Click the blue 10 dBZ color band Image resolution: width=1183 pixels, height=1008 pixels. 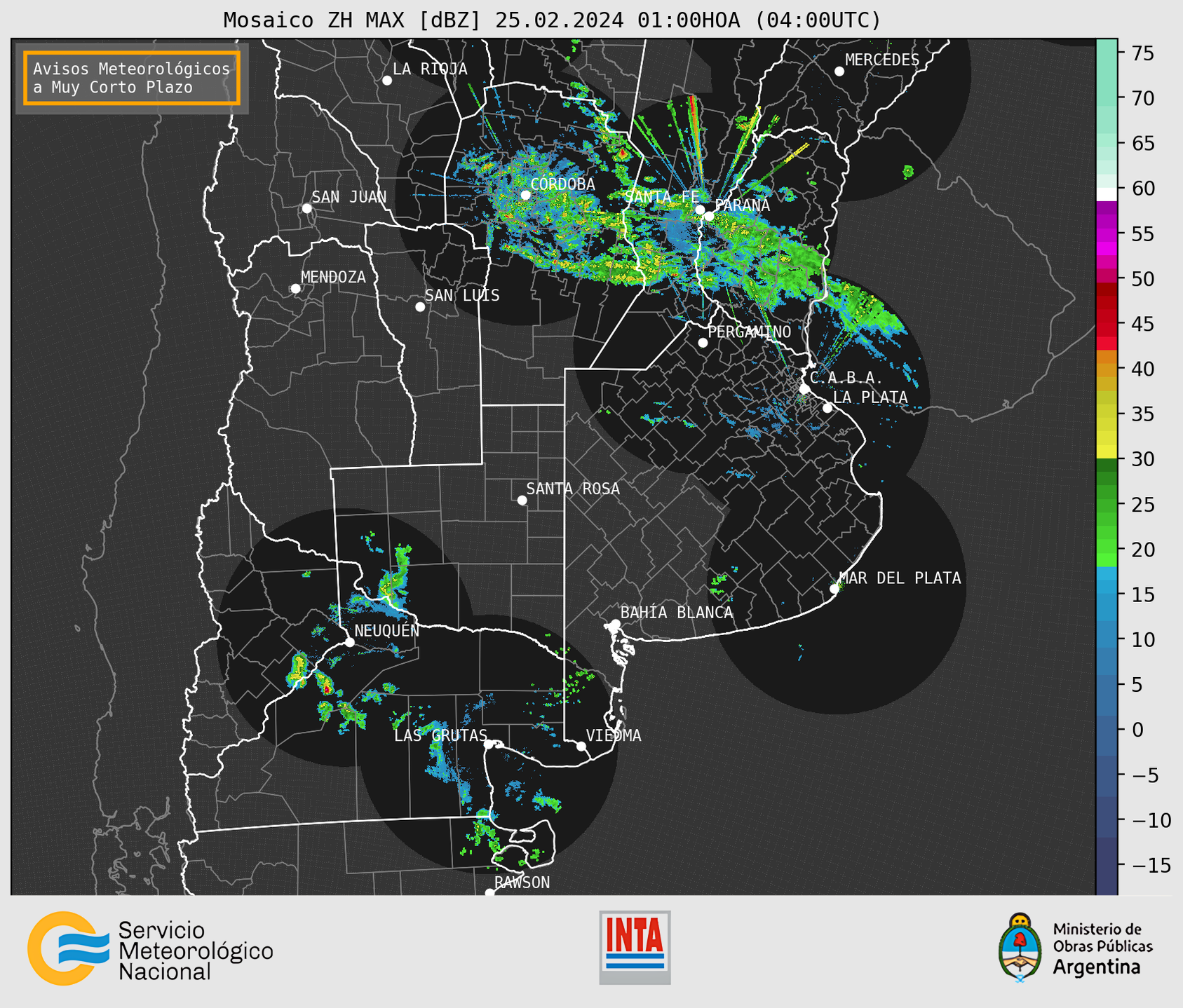click(x=1106, y=639)
